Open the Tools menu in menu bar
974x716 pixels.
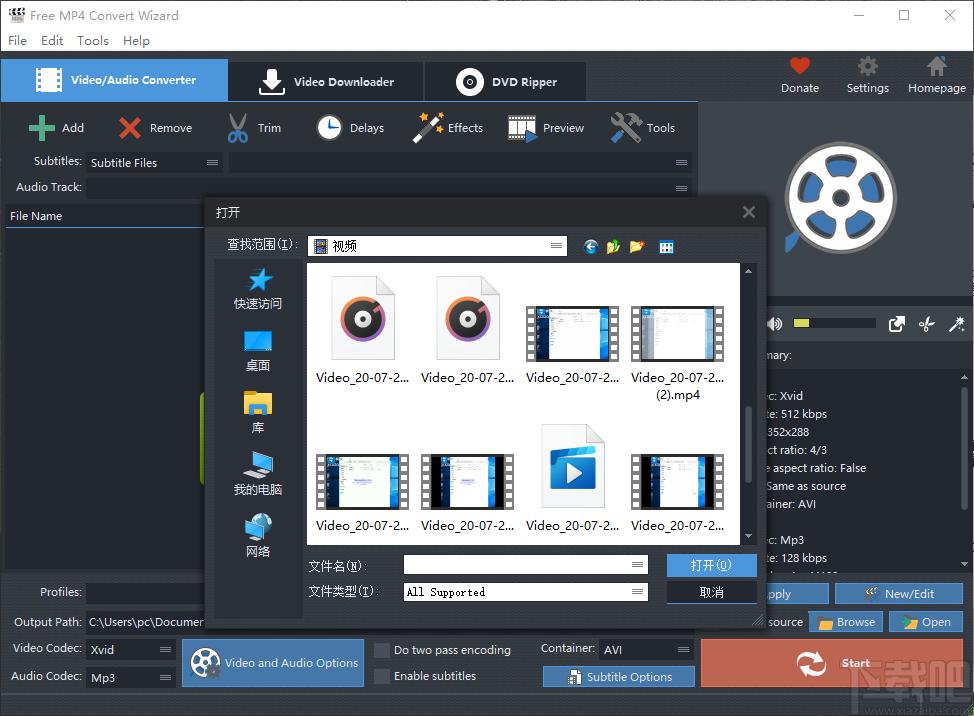coord(93,40)
